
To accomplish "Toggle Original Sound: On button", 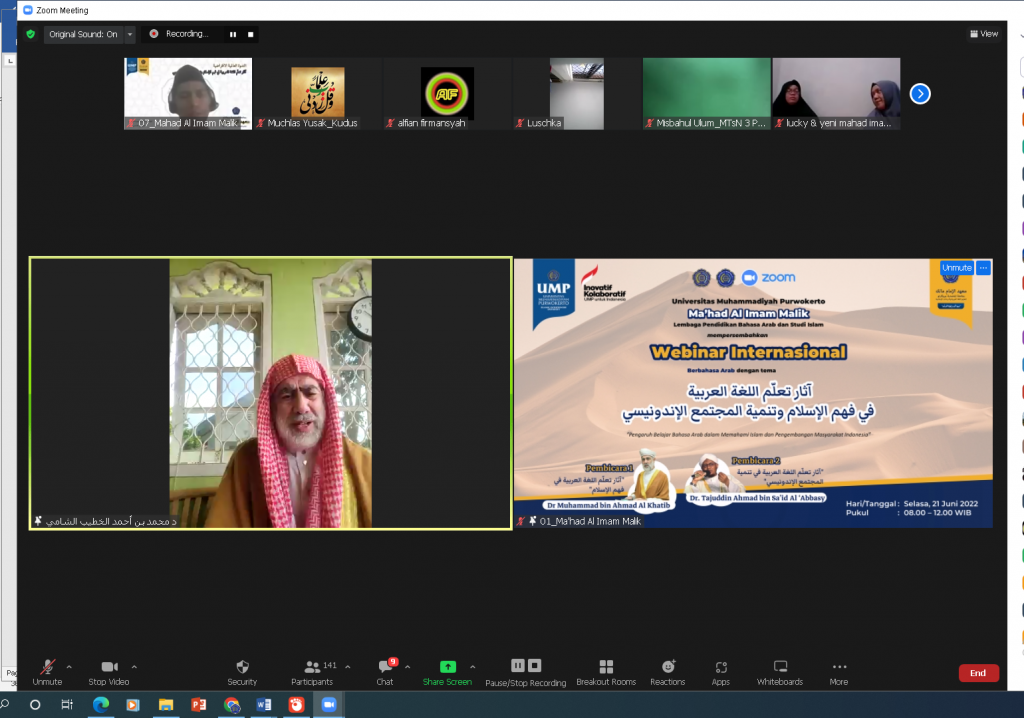I will (83, 34).
